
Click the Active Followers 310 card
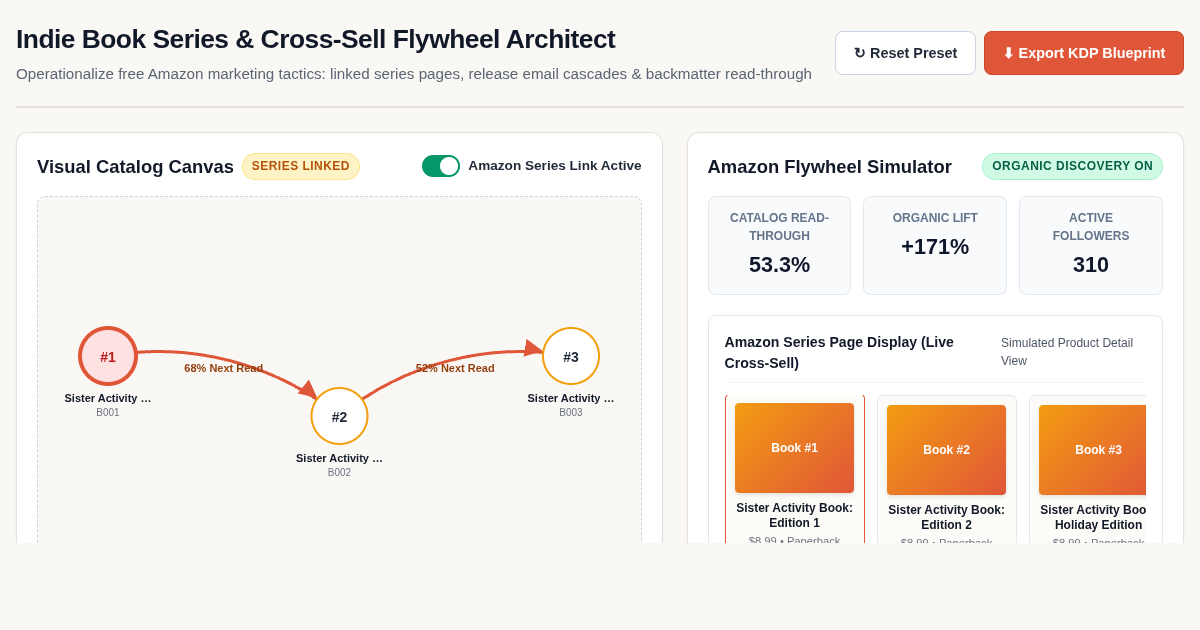[1091, 245]
